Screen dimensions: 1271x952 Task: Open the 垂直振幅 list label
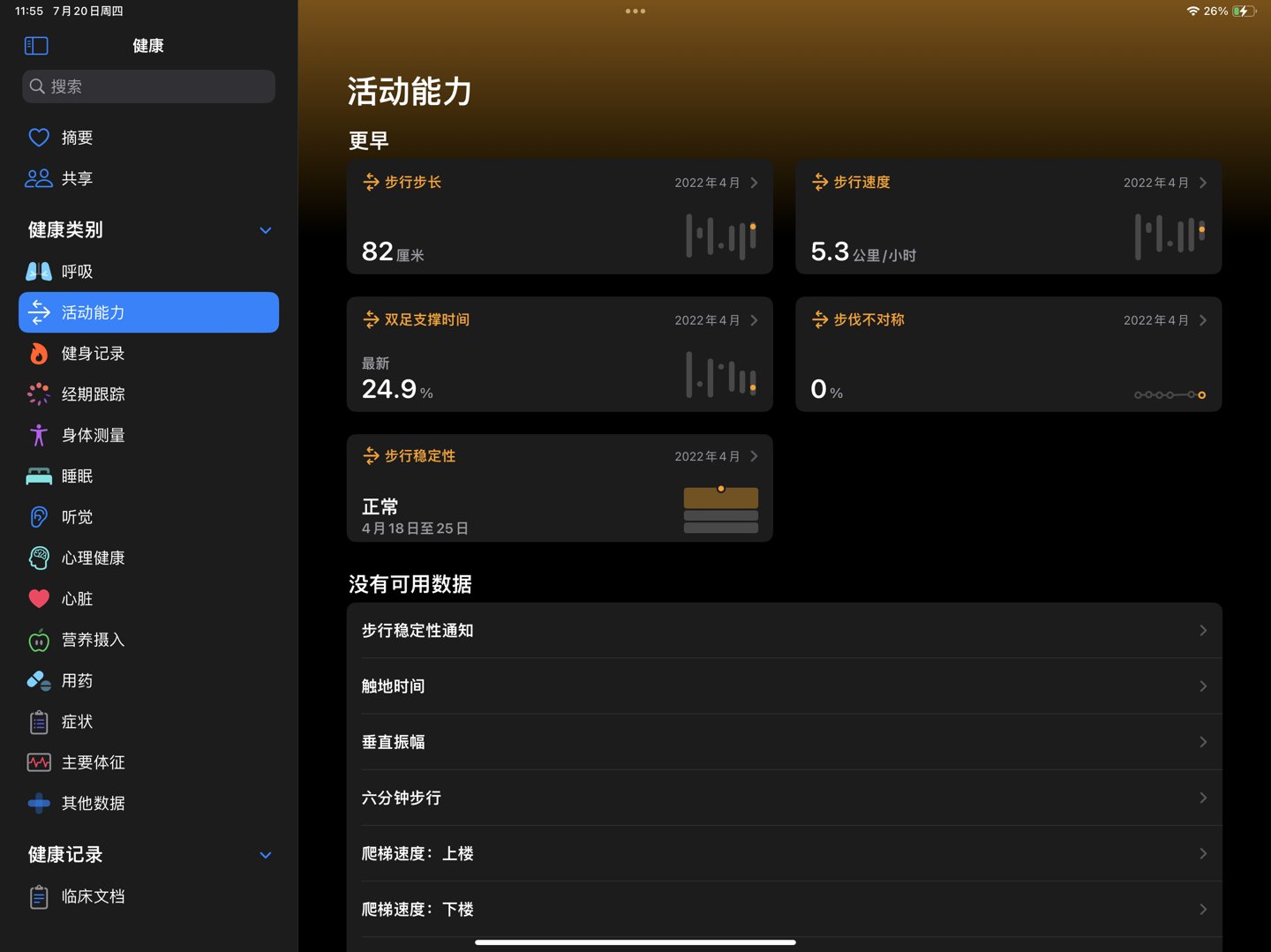pos(393,742)
